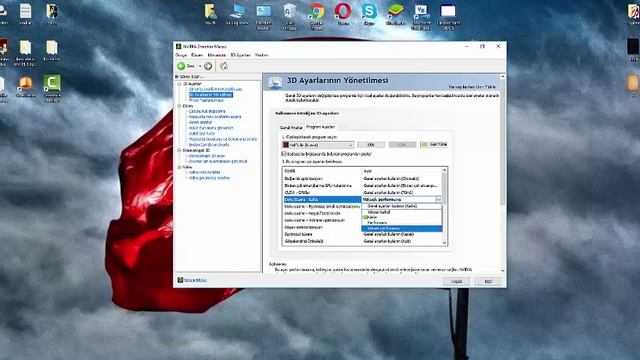Screen dimensions: 640x360
Task: Select the 'CUDA - GPU'lar' settings row
Action: 364,192
